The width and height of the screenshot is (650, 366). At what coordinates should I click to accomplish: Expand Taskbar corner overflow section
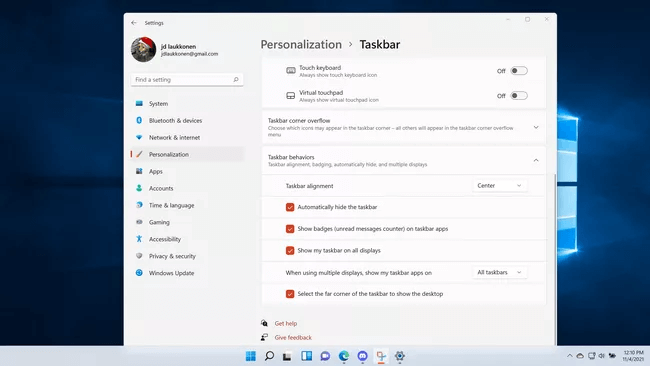pos(536,127)
